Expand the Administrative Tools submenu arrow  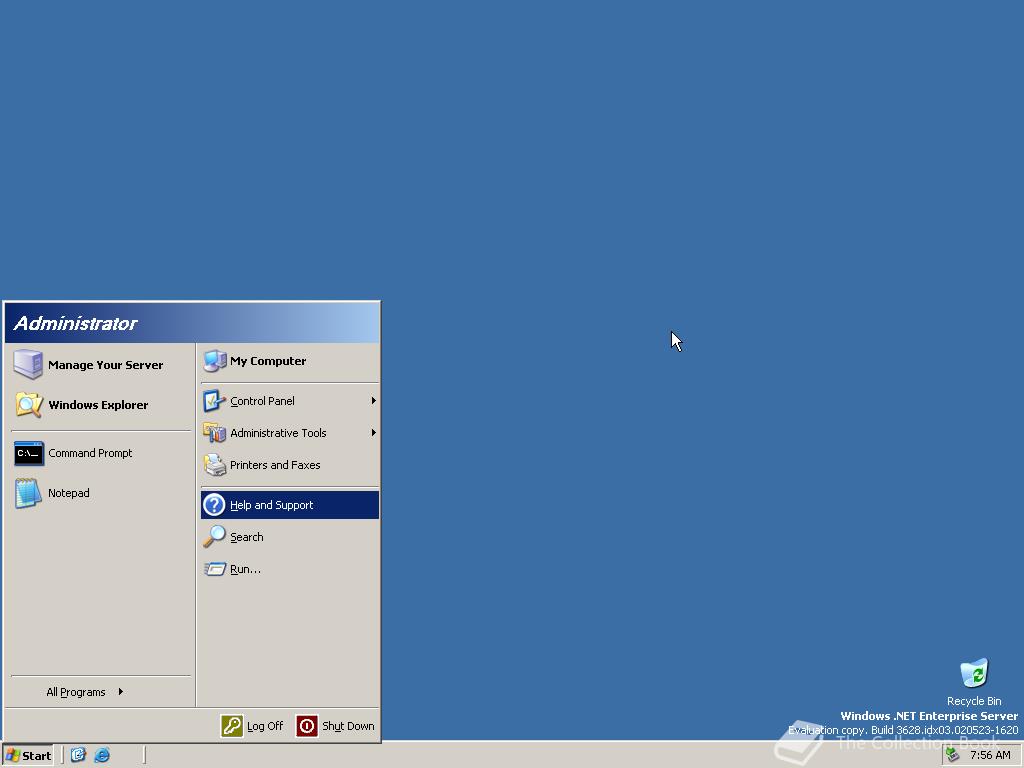coord(374,432)
